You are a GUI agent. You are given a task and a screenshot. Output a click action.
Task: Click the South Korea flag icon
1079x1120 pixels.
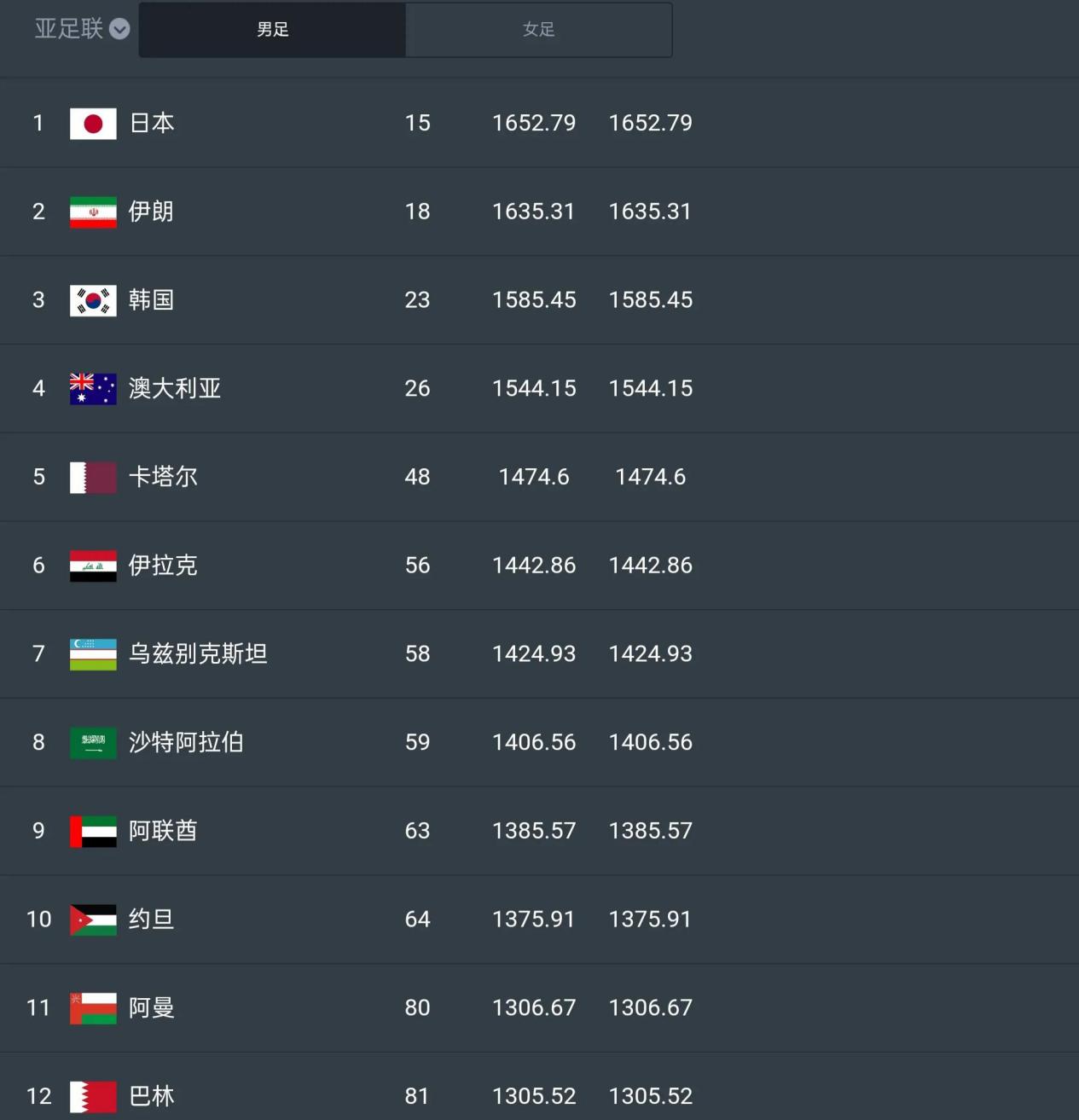[x=93, y=300]
